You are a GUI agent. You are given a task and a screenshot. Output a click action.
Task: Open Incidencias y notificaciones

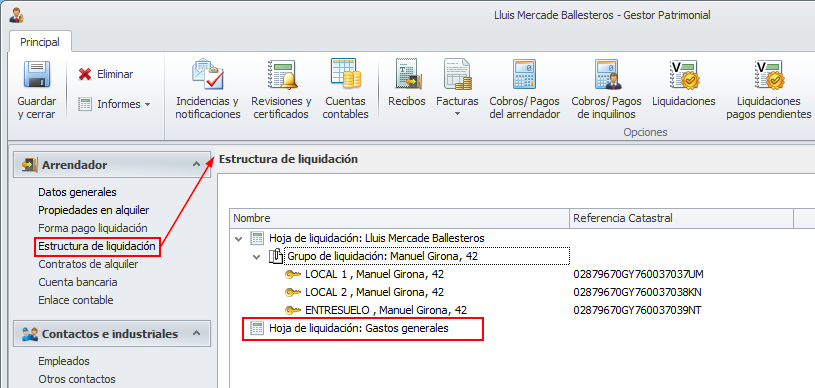(207, 90)
